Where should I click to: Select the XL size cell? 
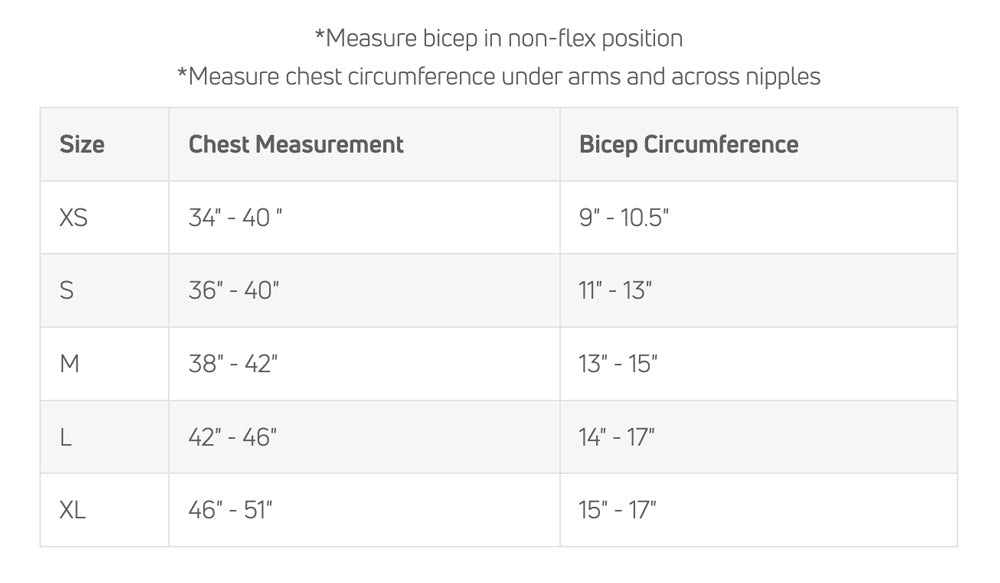pos(105,510)
